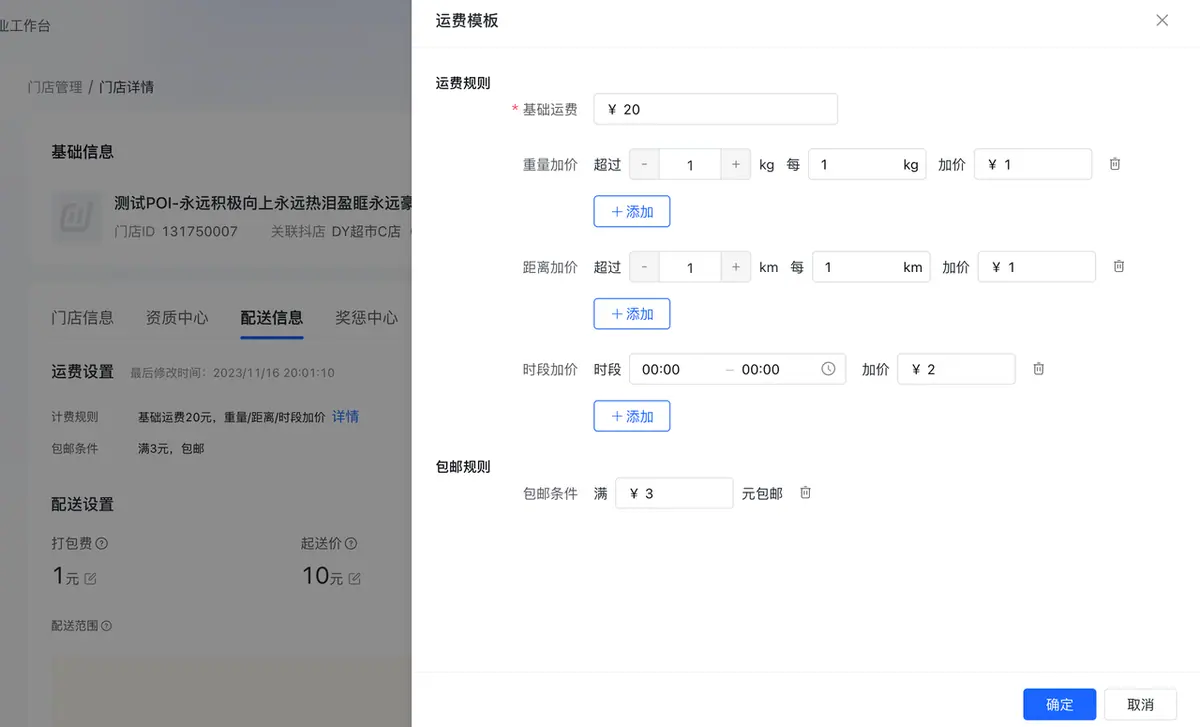Increase 重量加价 threshold with plus button
The image size is (1200, 727).
736,165
